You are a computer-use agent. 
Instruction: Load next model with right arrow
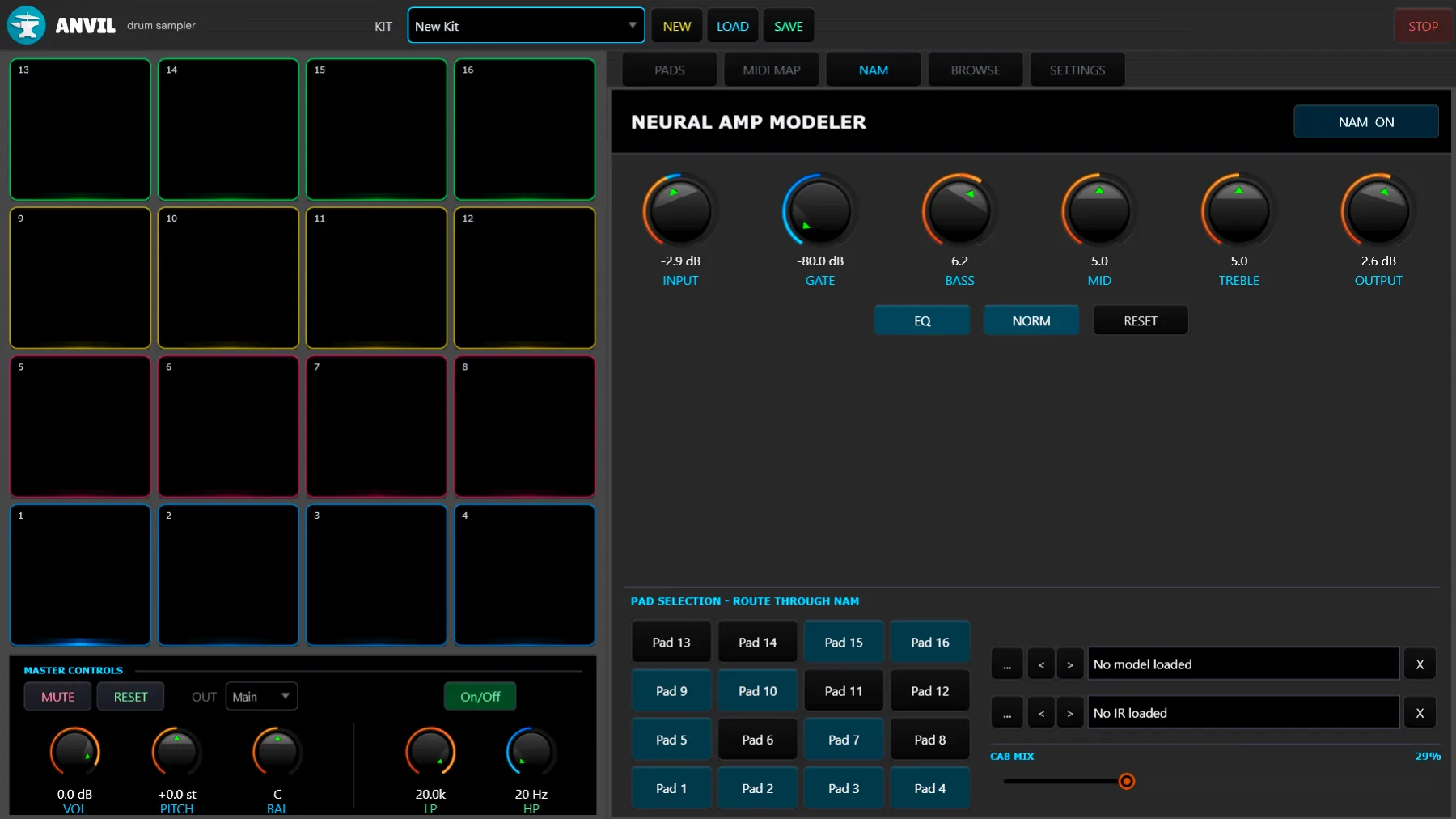(x=1070, y=664)
